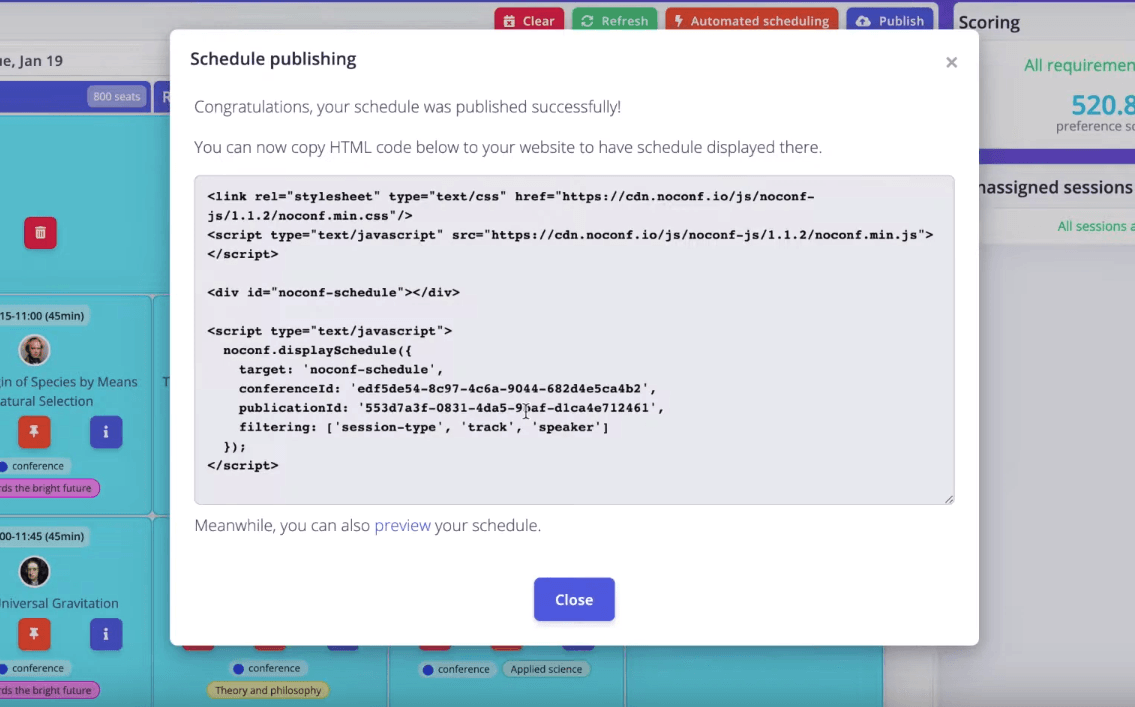Click inside the HTML code text area
Viewport: 1135px width, 707px height.
(574, 339)
